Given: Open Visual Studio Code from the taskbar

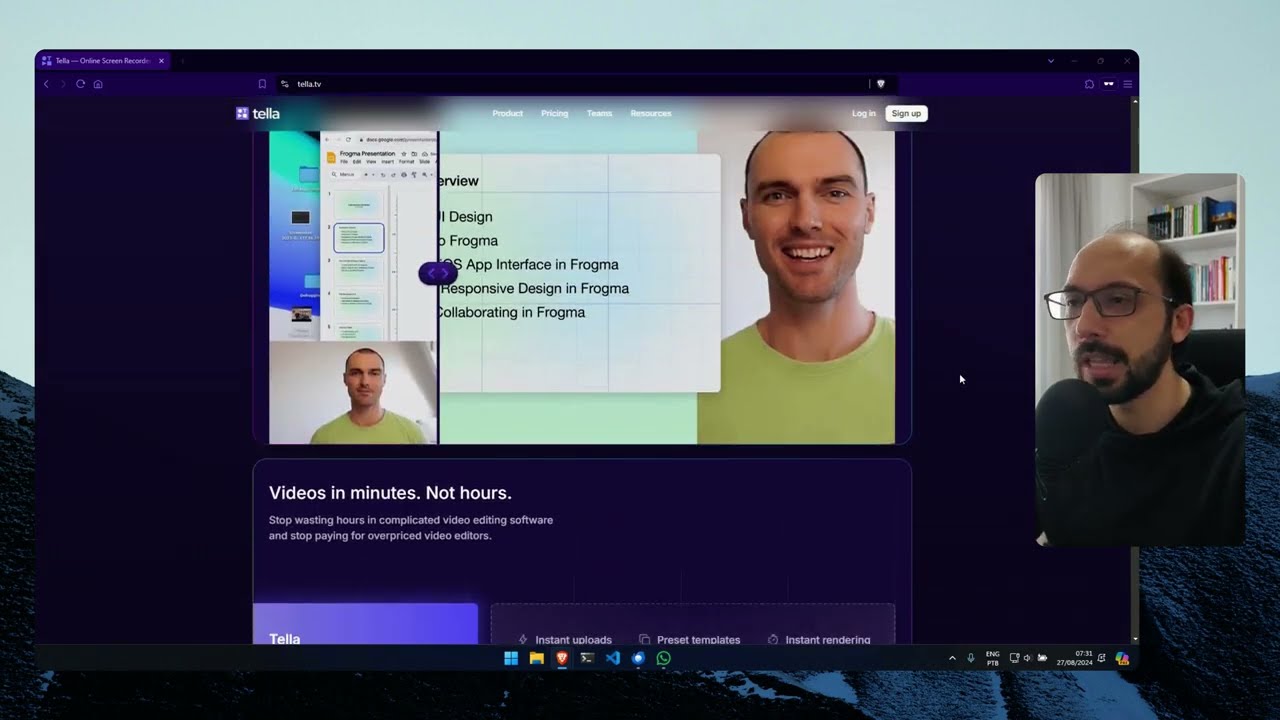Looking at the screenshot, I should [613, 658].
